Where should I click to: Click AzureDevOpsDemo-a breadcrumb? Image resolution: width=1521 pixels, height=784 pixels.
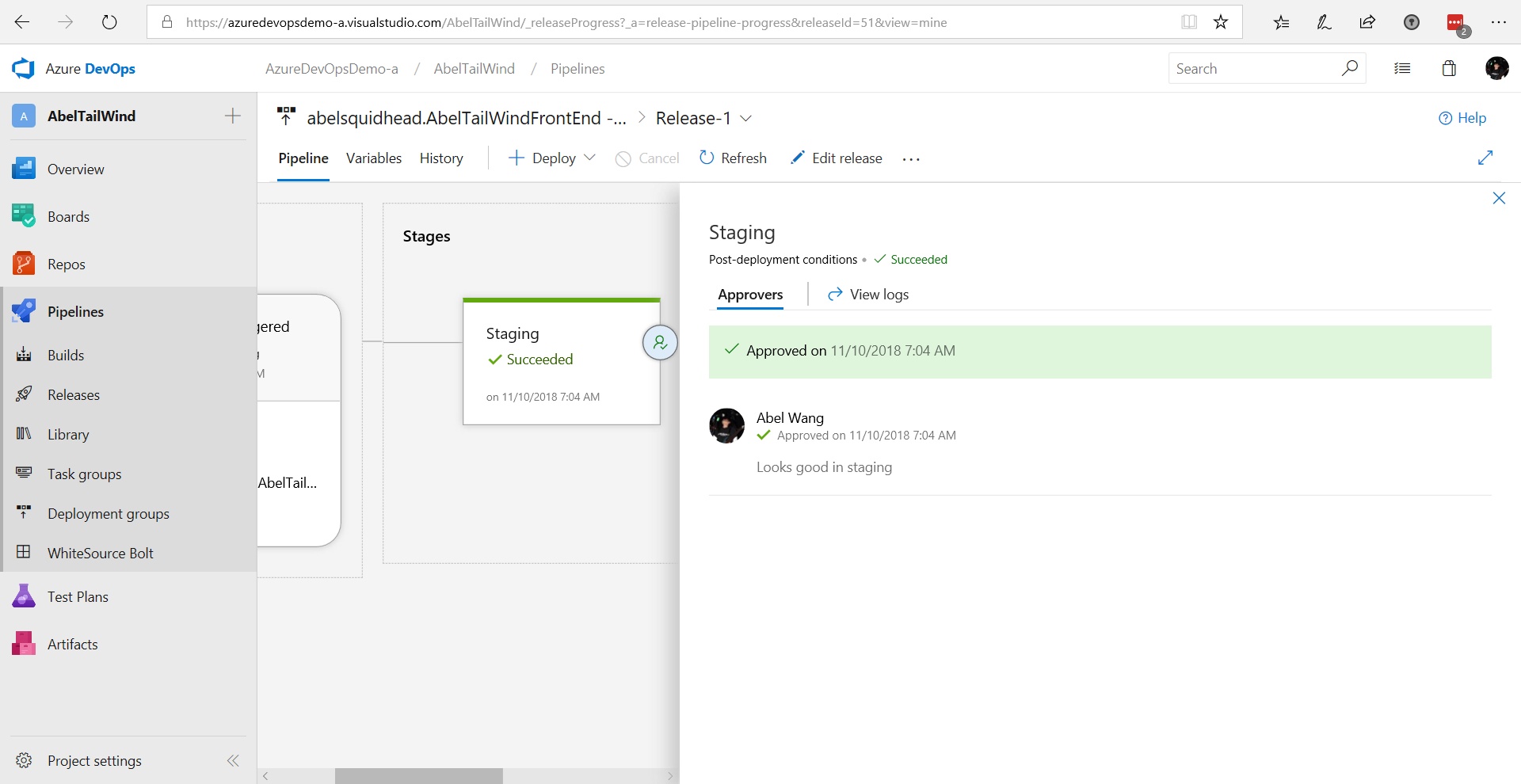[331, 69]
